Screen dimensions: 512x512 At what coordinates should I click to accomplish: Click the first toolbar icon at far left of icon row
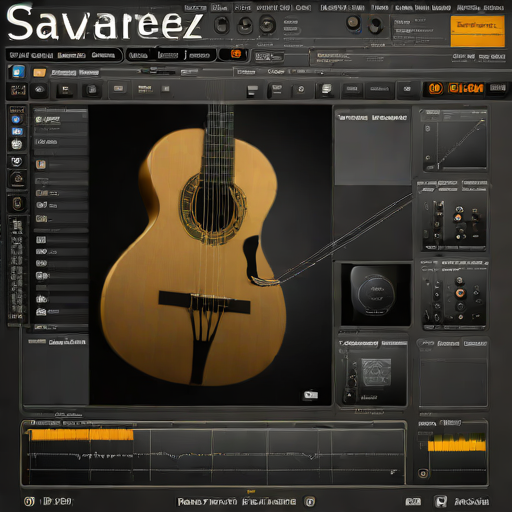[18, 90]
